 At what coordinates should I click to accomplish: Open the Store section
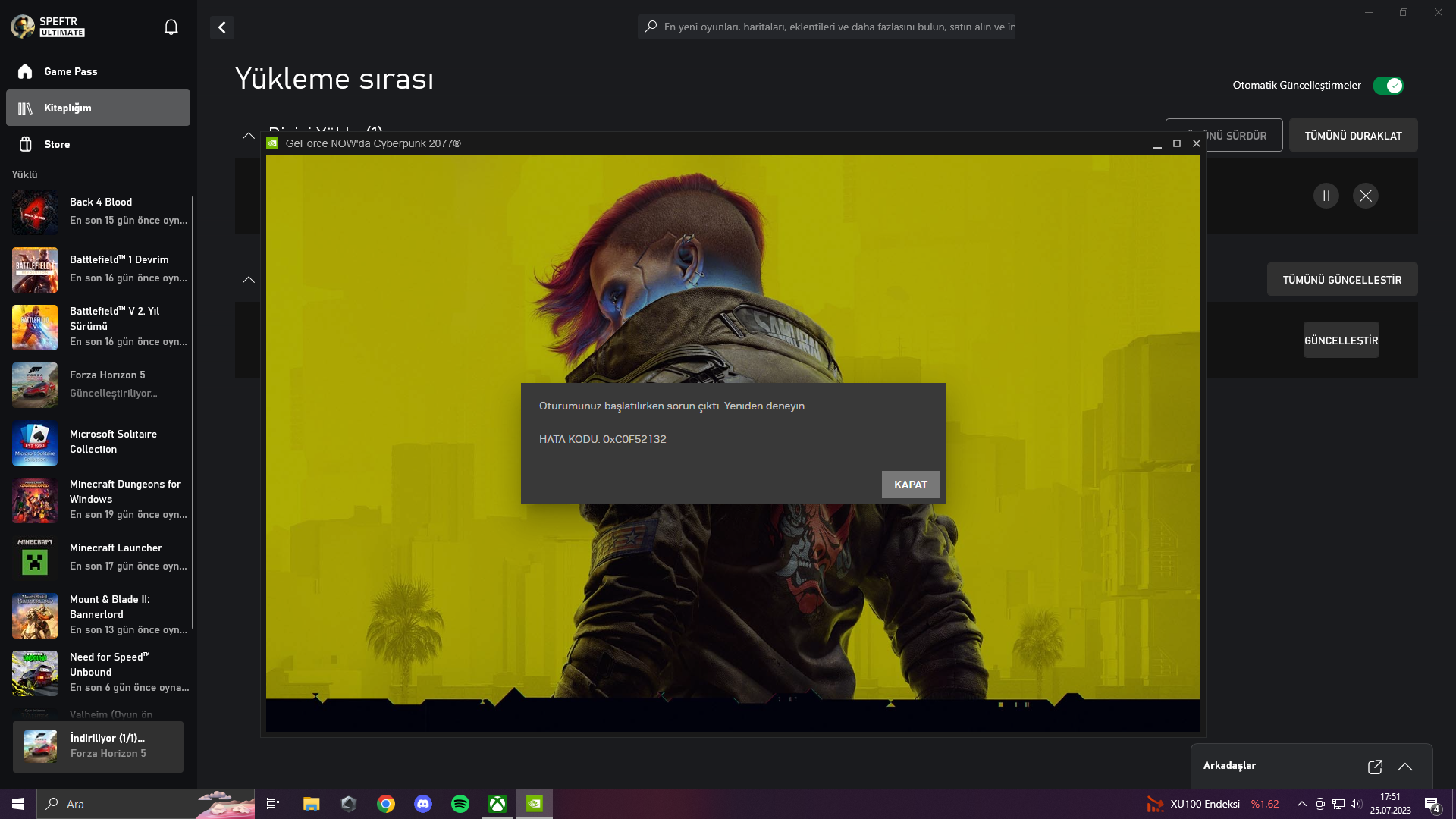[x=56, y=144]
